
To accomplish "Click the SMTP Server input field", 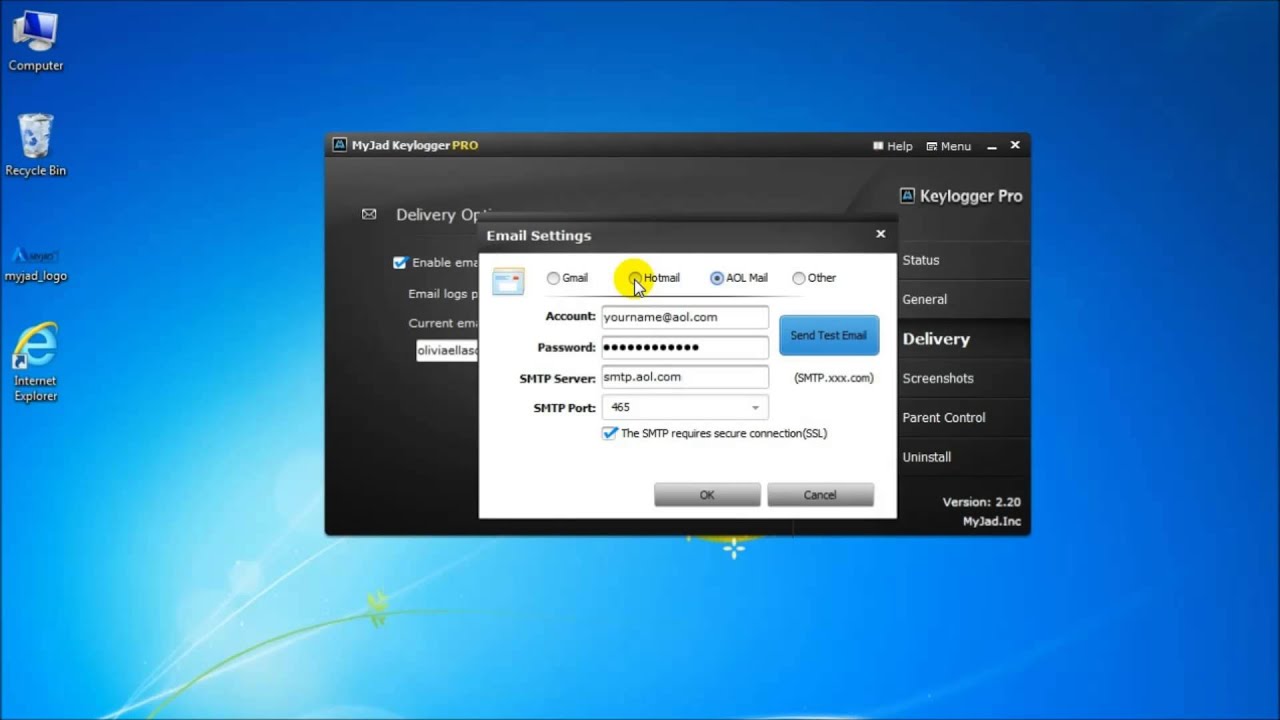I will 685,377.
